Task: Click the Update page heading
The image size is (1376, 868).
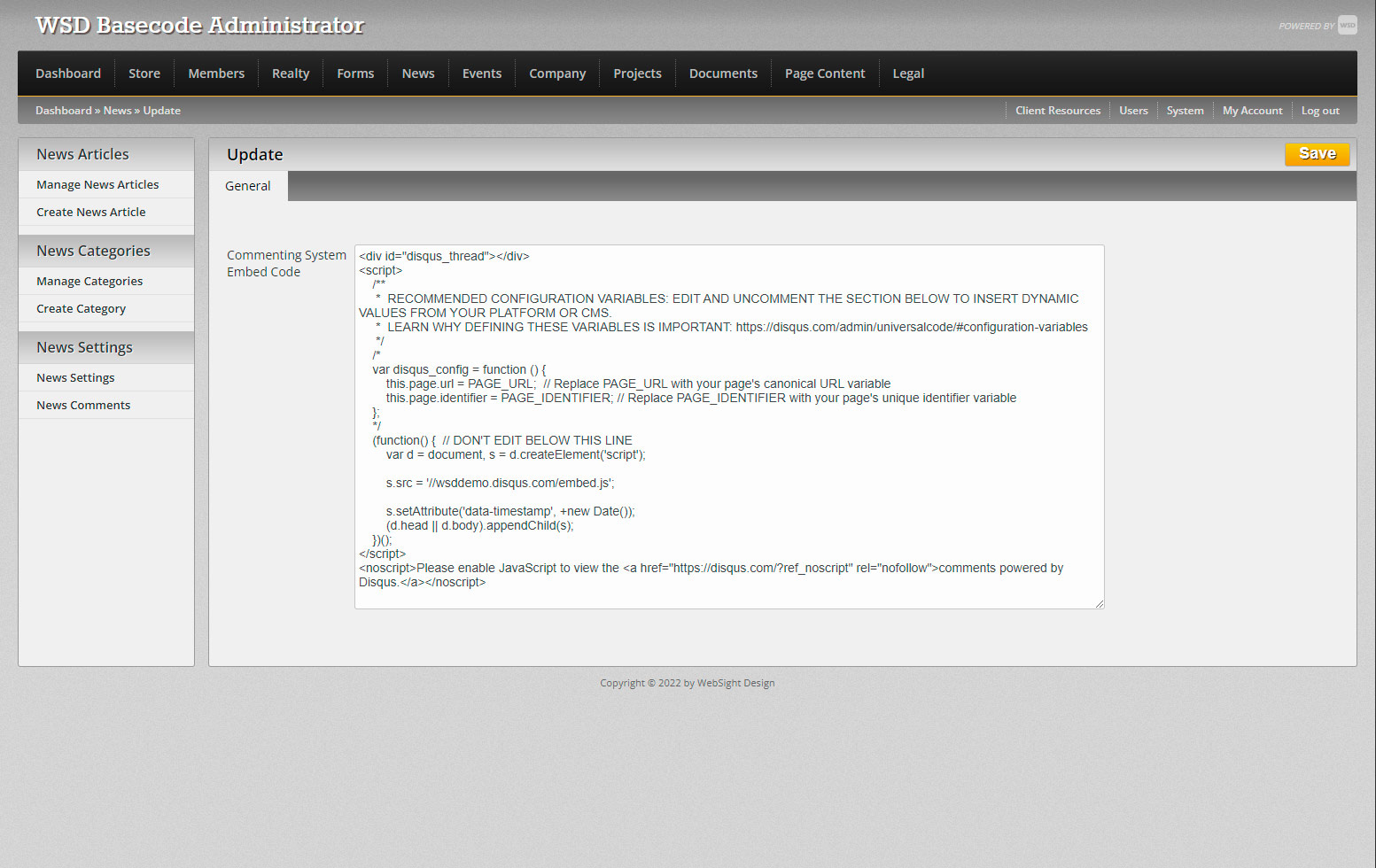Action: tap(255, 154)
